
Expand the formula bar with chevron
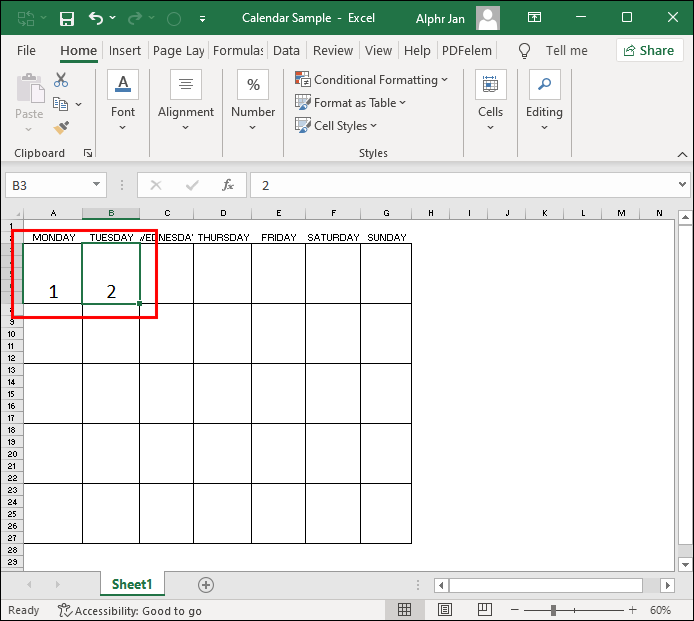(682, 184)
